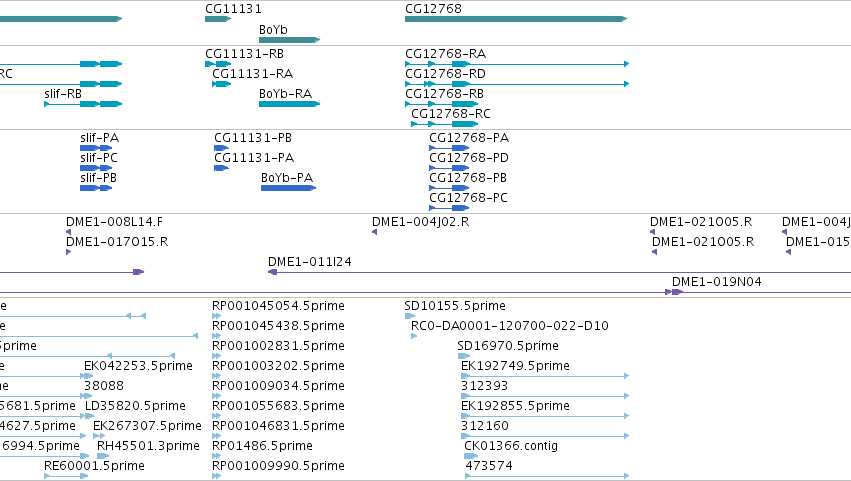Viewport: 851px width, 481px height.
Task: Select the EK042253.5prime EST label
Action: 138,366
